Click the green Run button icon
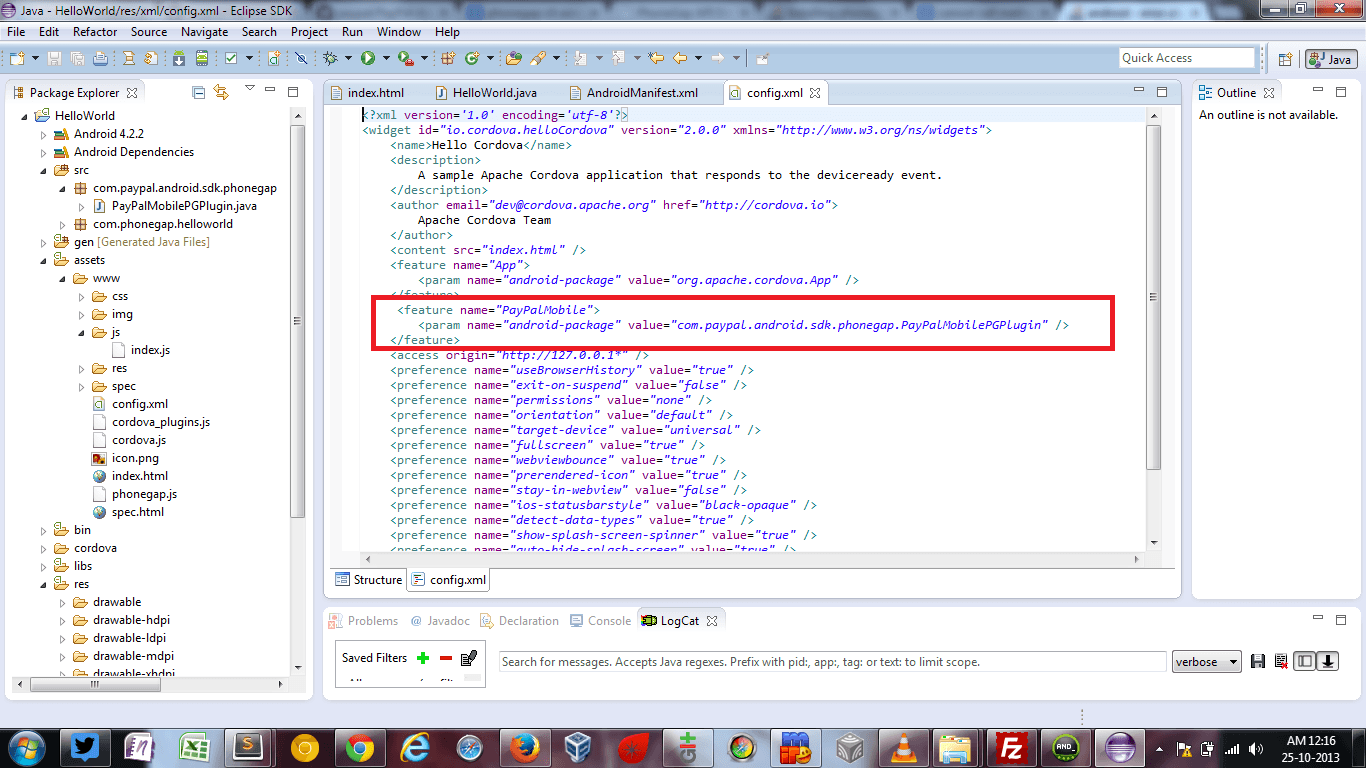 coord(368,59)
